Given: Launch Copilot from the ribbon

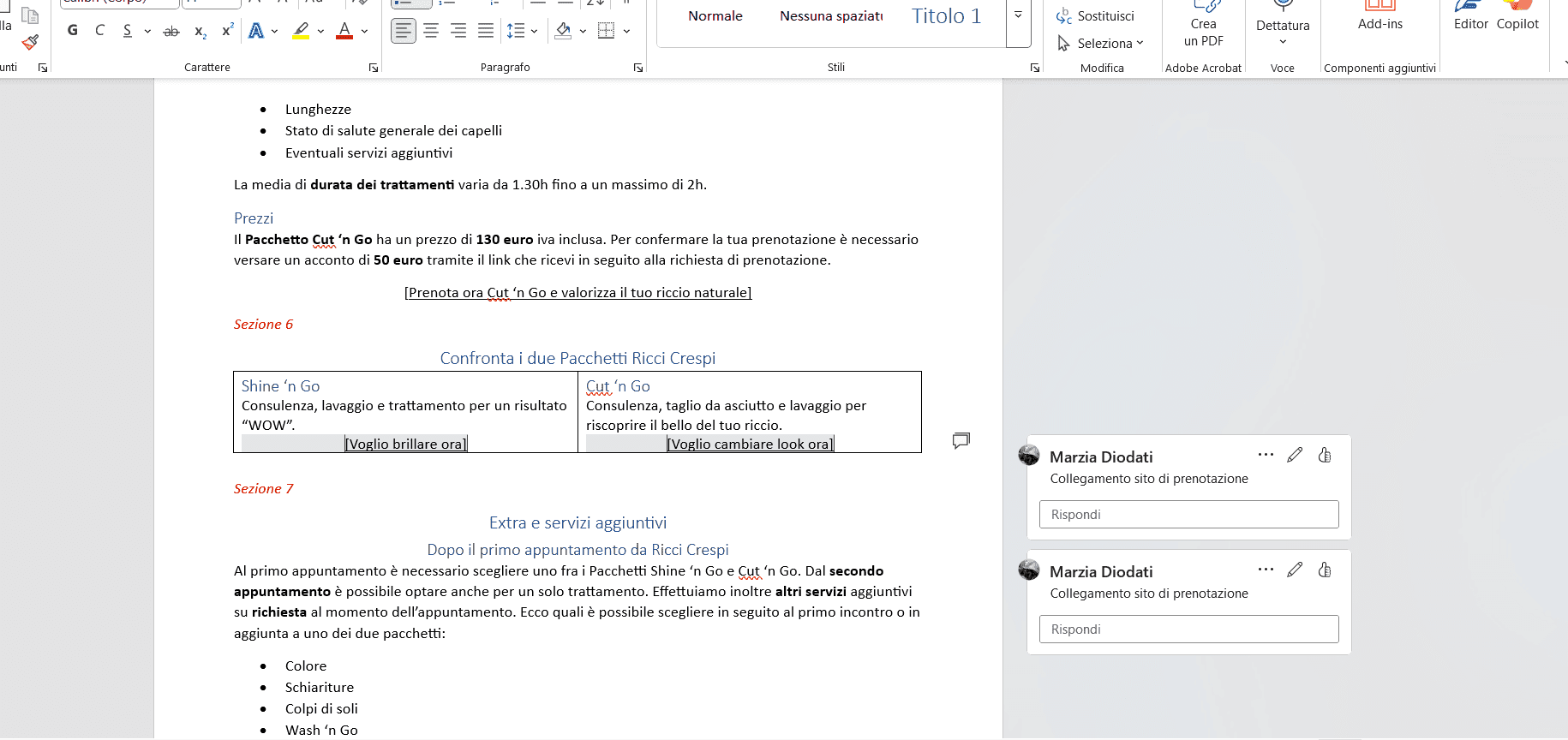Looking at the screenshot, I should point(1517,17).
